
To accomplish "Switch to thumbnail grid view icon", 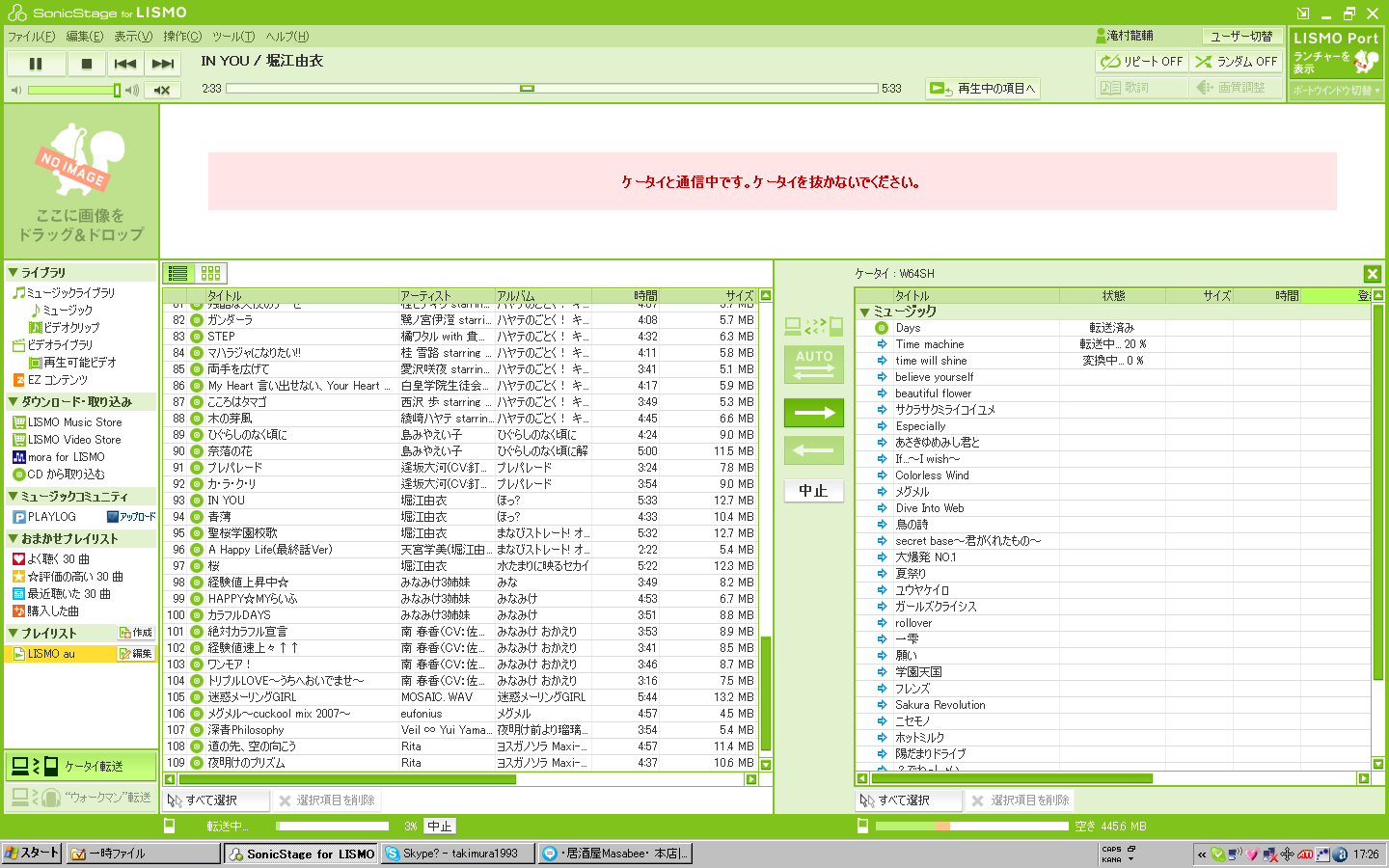I will [211, 273].
